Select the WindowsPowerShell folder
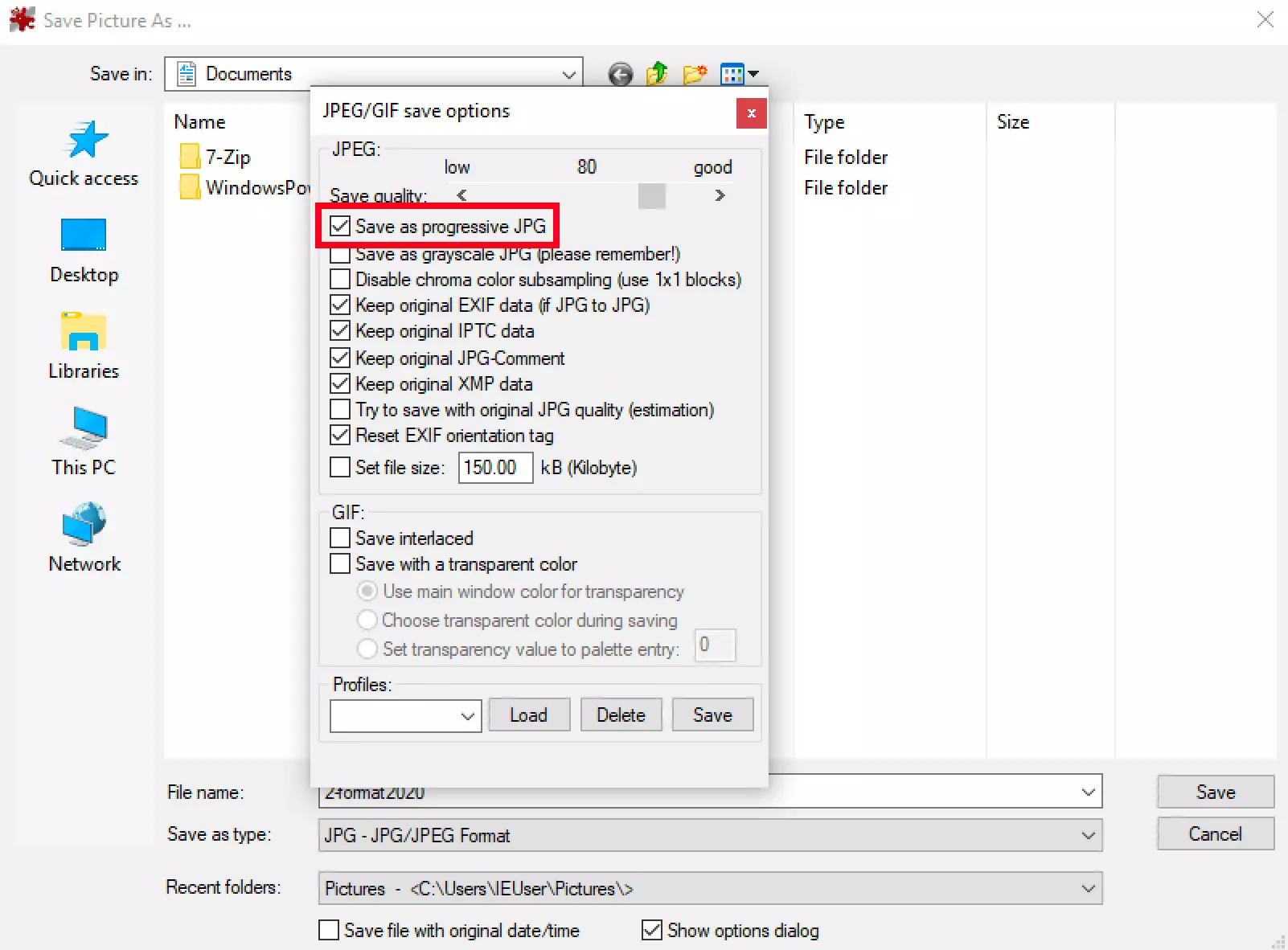This screenshot has height=950, width=1288. [x=244, y=187]
